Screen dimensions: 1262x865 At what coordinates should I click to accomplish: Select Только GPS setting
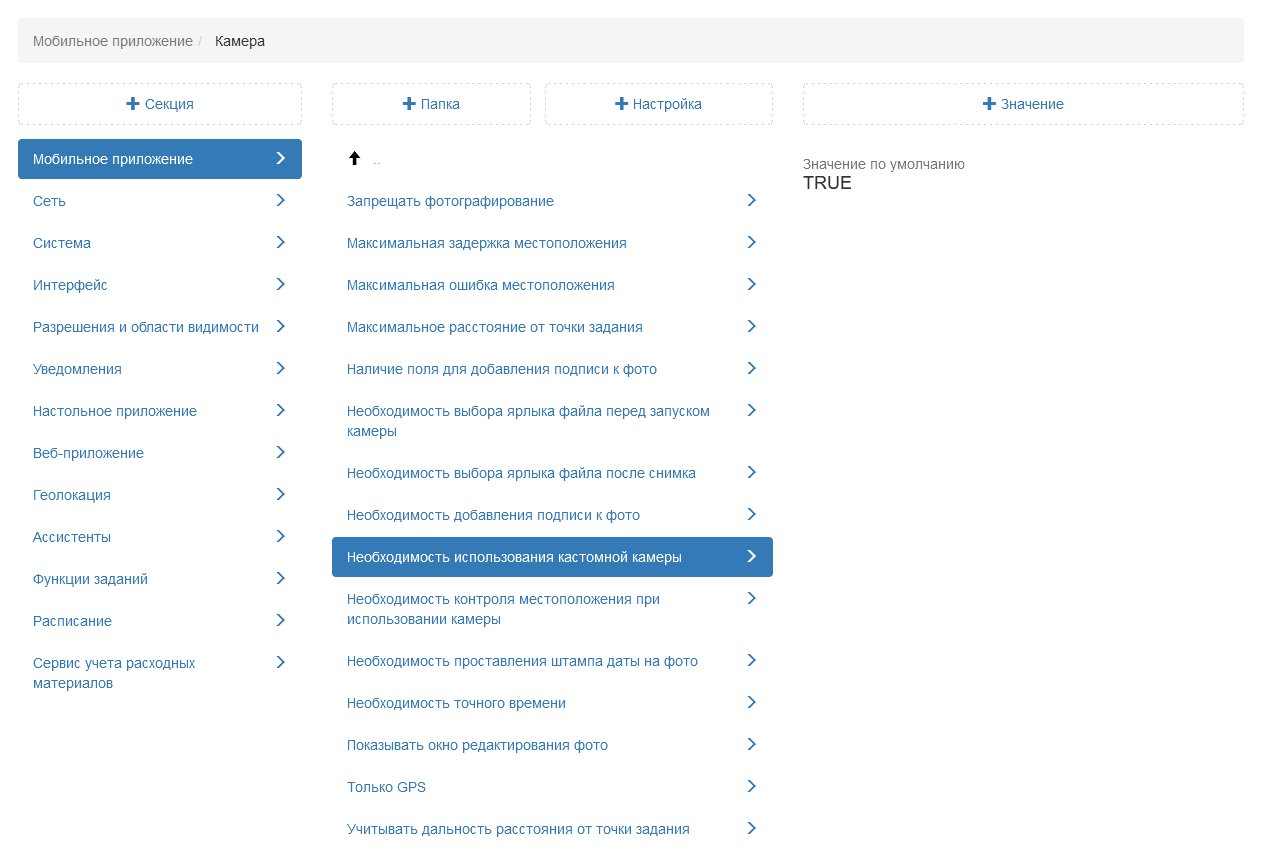point(552,787)
